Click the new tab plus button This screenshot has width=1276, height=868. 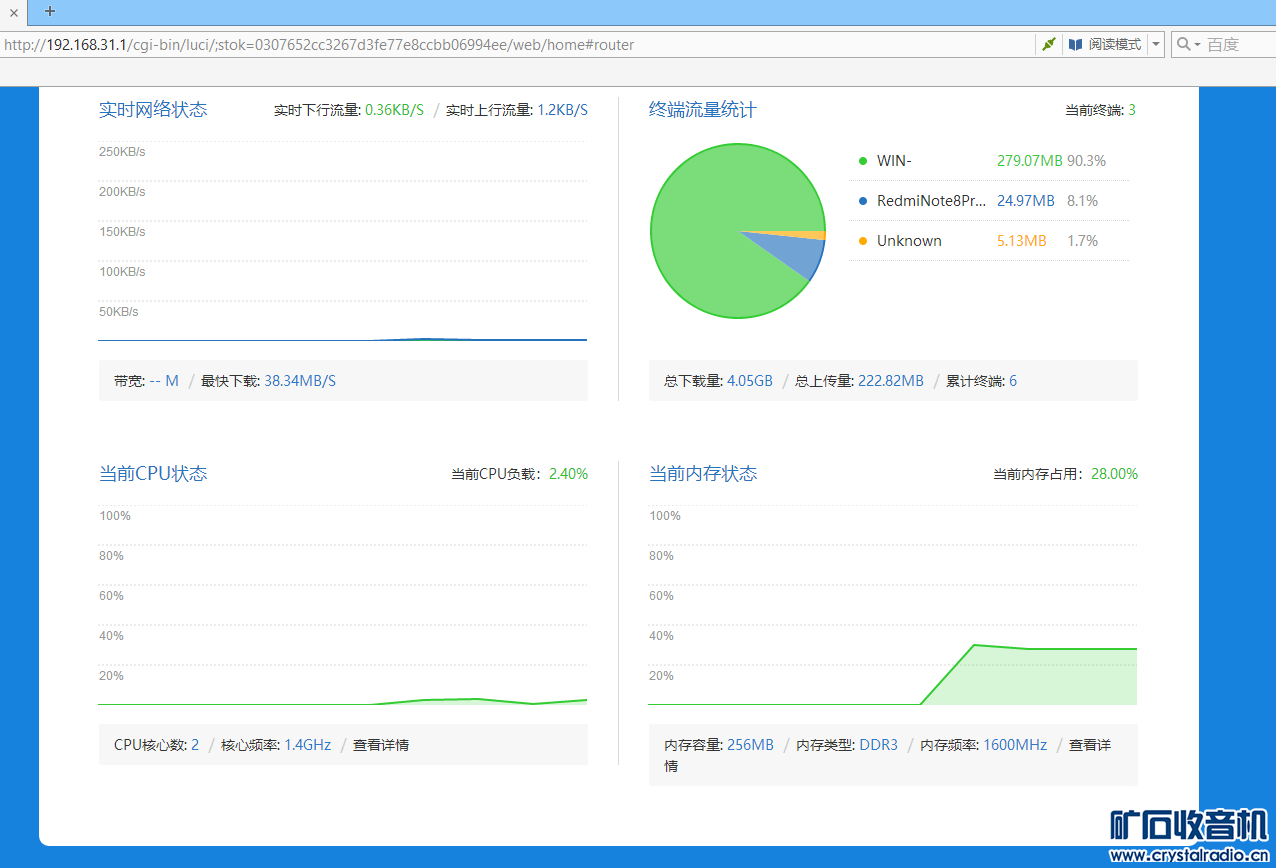[x=50, y=12]
